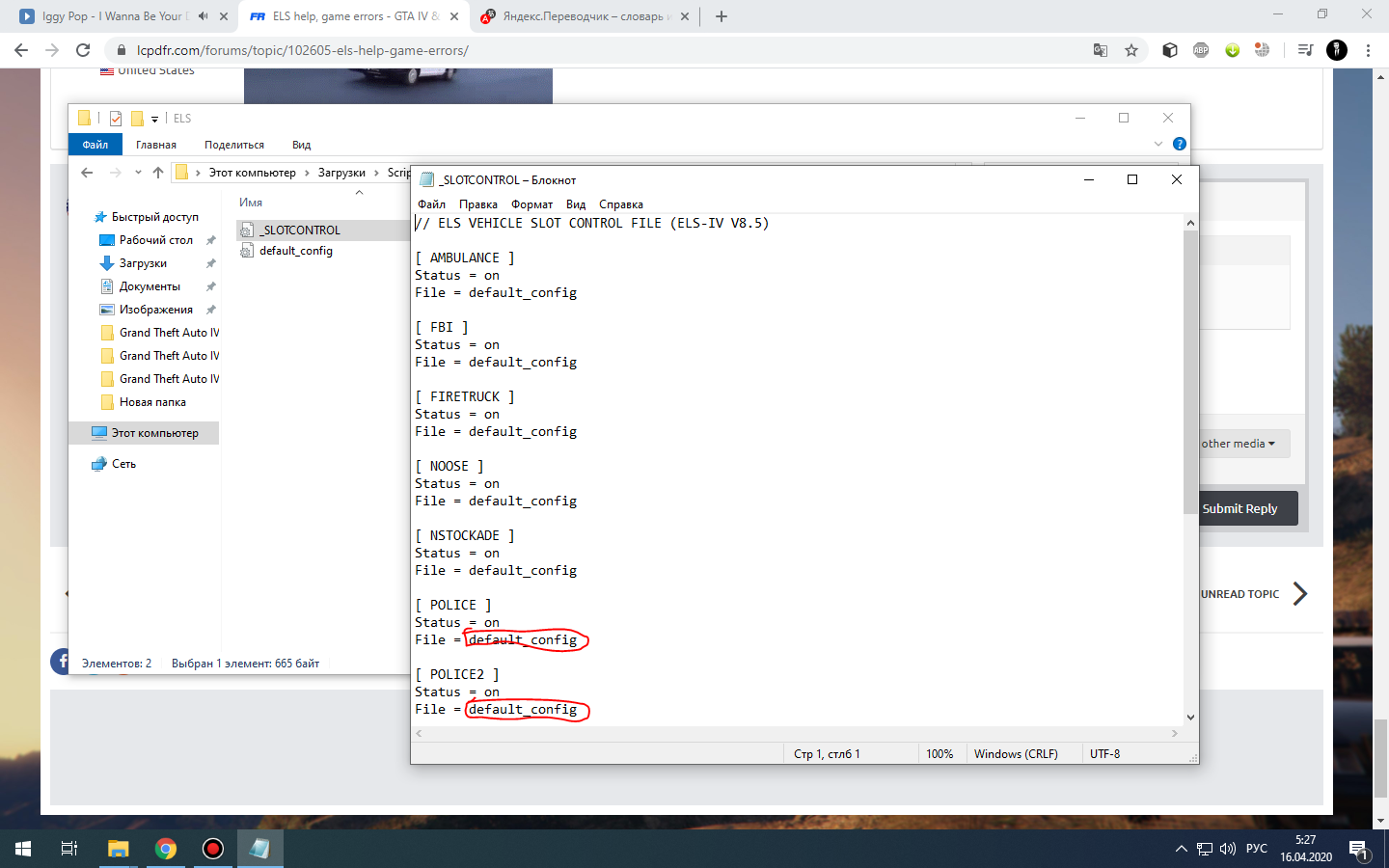Image resolution: width=1389 pixels, height=868 pixels.
Task: Click the [ AMBULANCE ] line in Notepad
Action: (465, 258)
